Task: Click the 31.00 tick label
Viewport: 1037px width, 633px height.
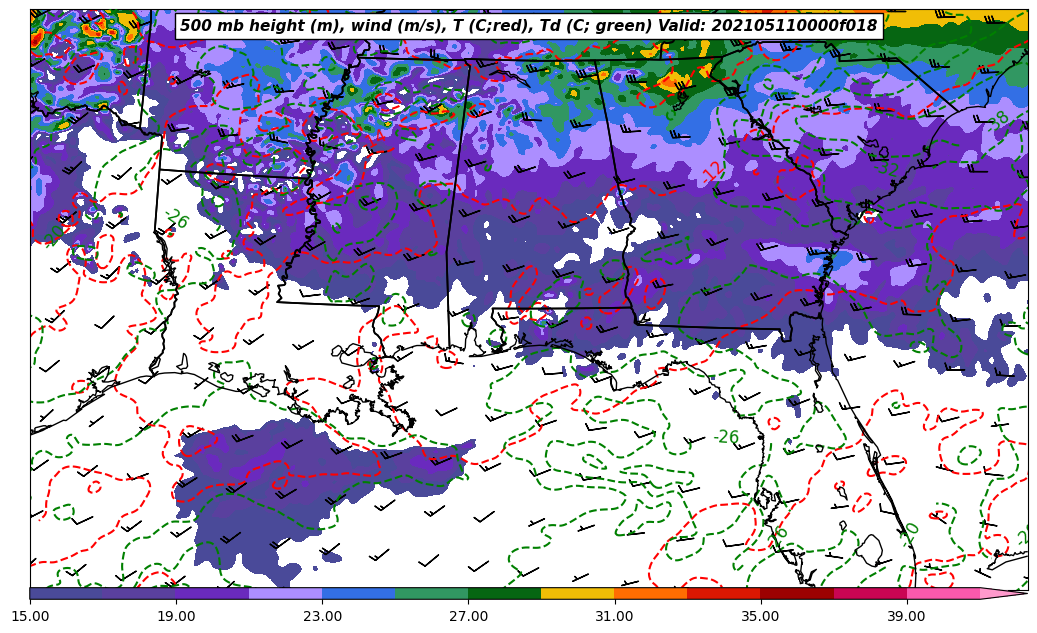Action: (x=614, y=616)
